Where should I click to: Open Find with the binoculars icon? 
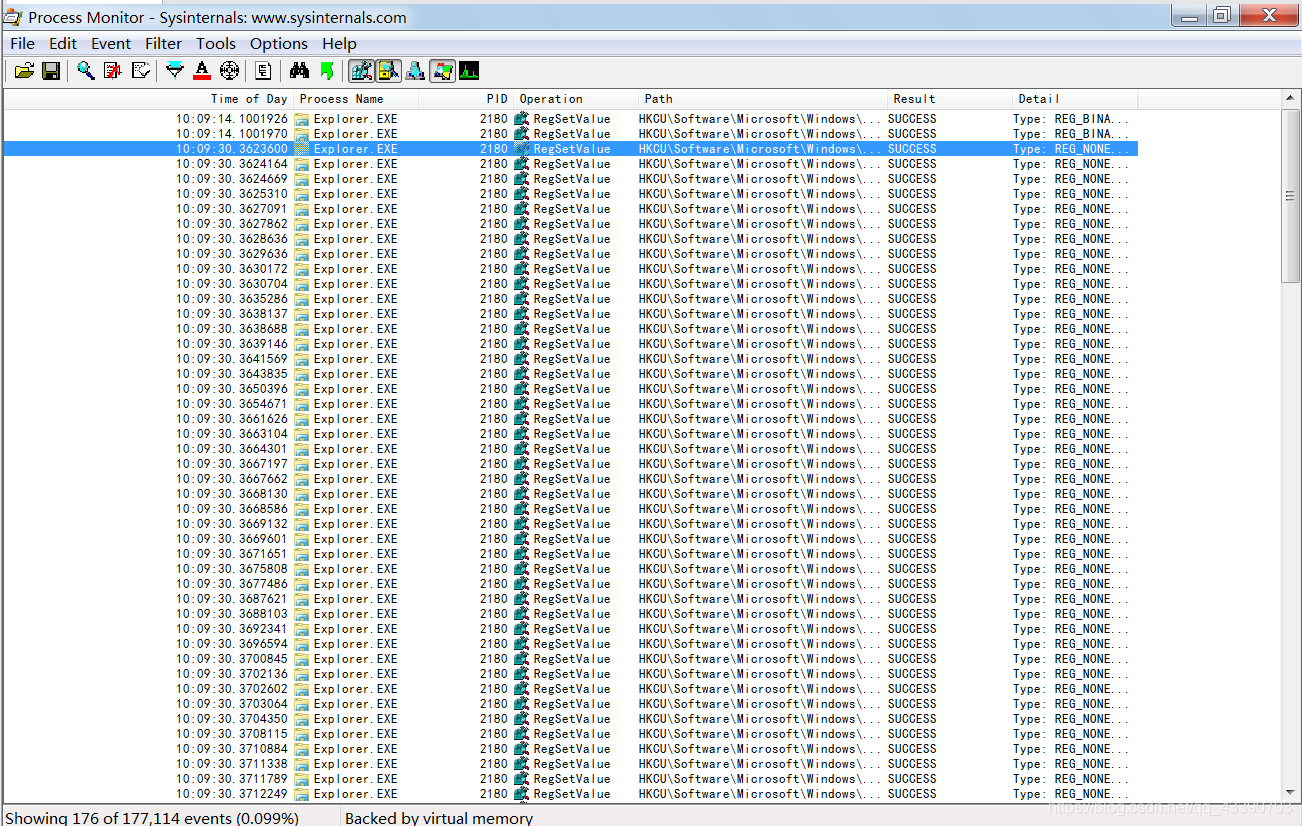click(x=299, y=70)
